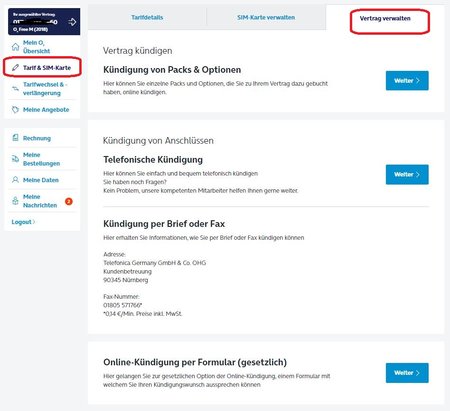Click the messages icon beside Meine Nachrichten
450x411 pixels.
(15, 201)
